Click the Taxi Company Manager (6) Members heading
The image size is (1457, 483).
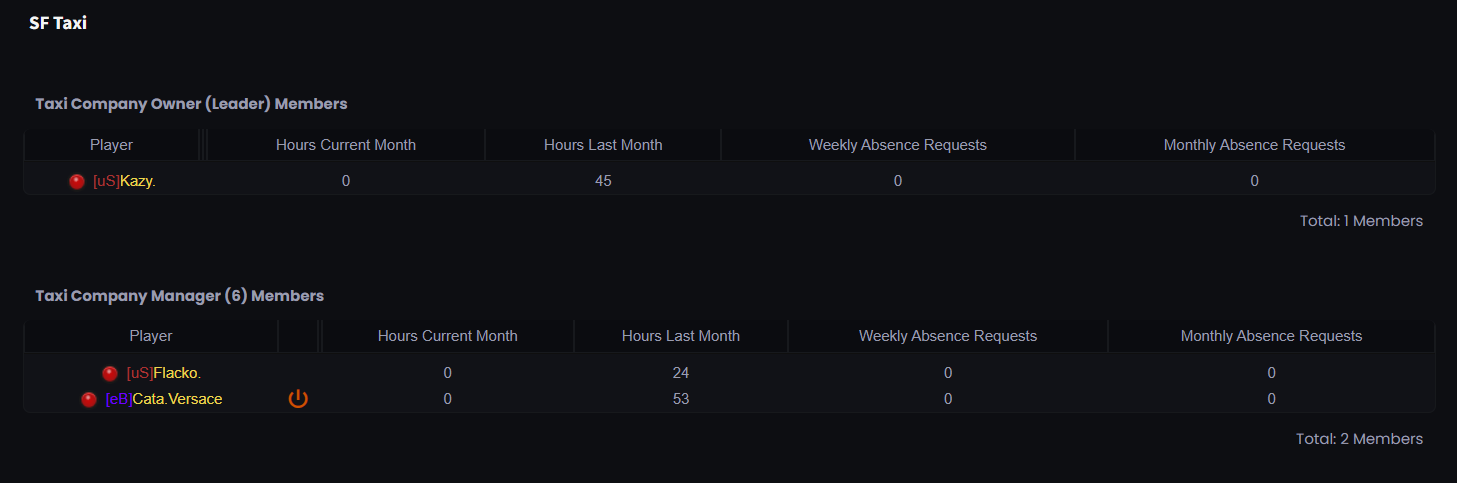tap(179, 296)
